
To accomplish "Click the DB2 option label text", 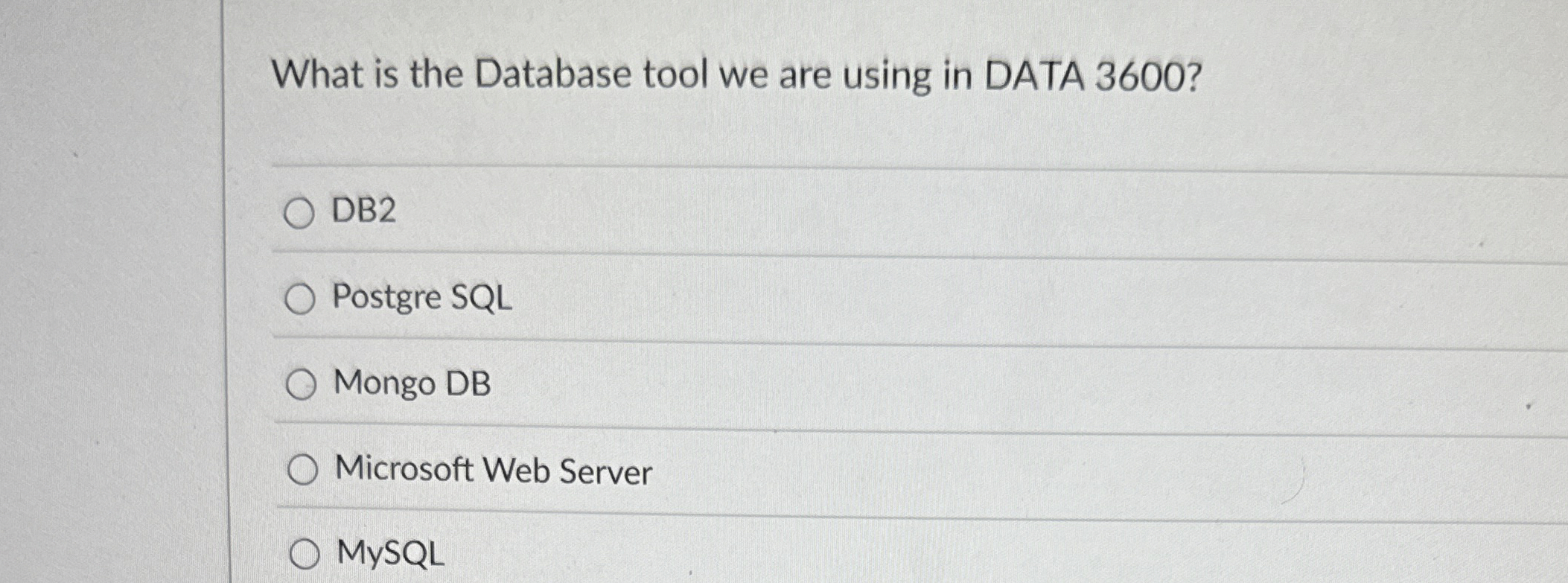I will pyautogui.click(x=363, y=211).
